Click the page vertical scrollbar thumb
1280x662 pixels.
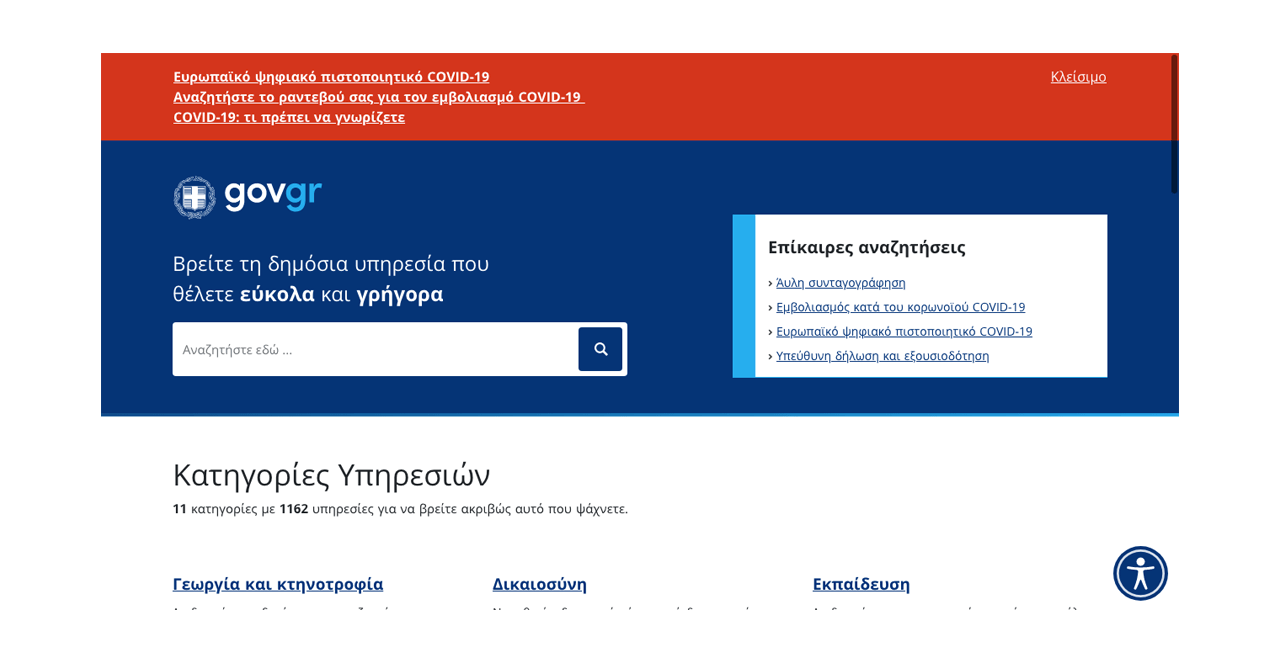coord(1174,124)
